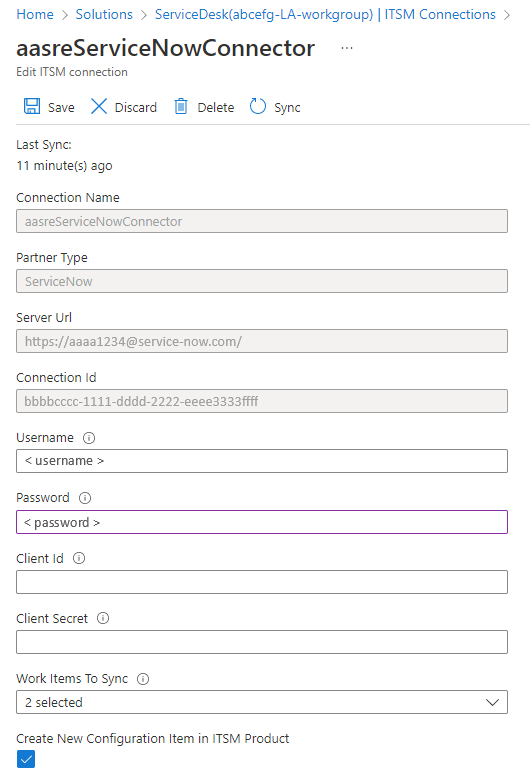Click into the Client Secret field
The image size is (530, 772).
[x=262, y=642]
